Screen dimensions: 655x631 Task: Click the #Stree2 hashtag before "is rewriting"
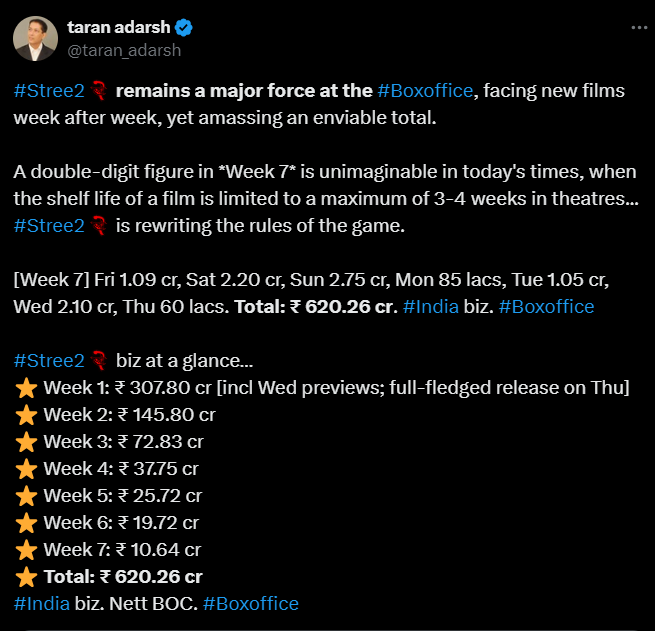click(49, 225)
